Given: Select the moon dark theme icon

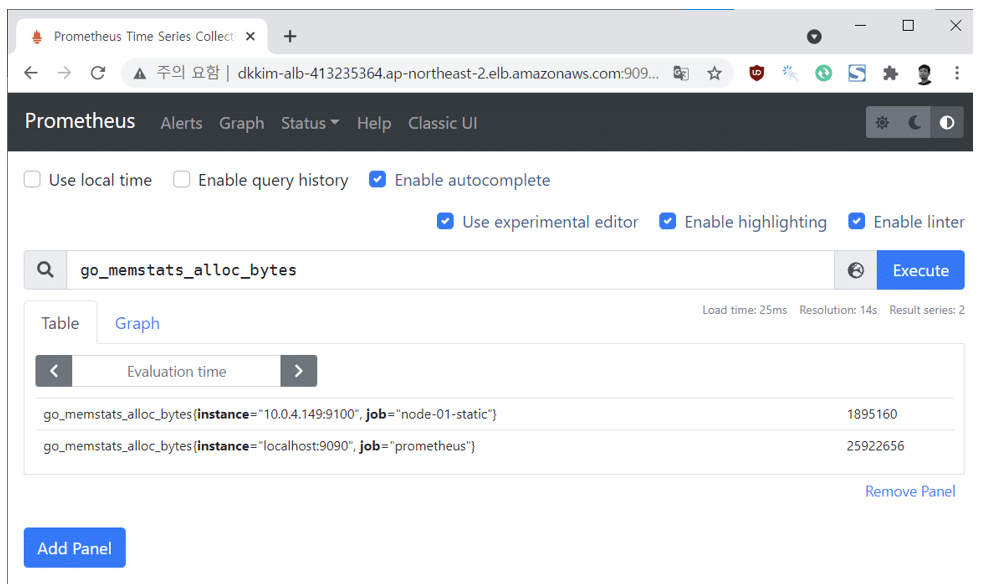Looking at the screenshot, I should 915,122.
